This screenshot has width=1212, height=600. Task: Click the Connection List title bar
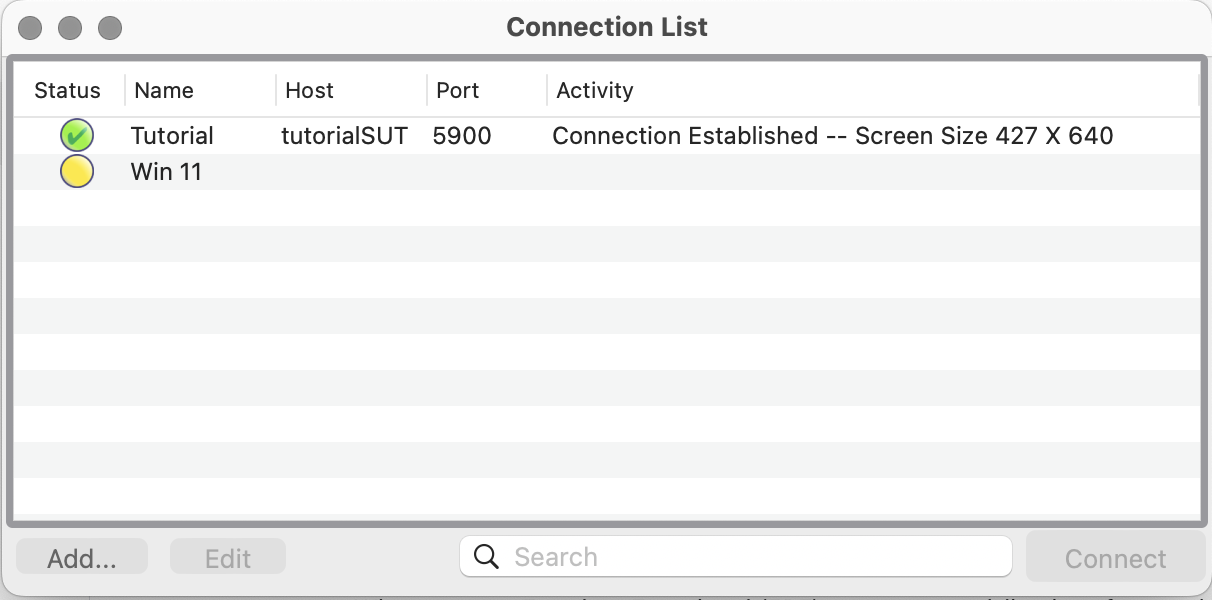(606, 27)
